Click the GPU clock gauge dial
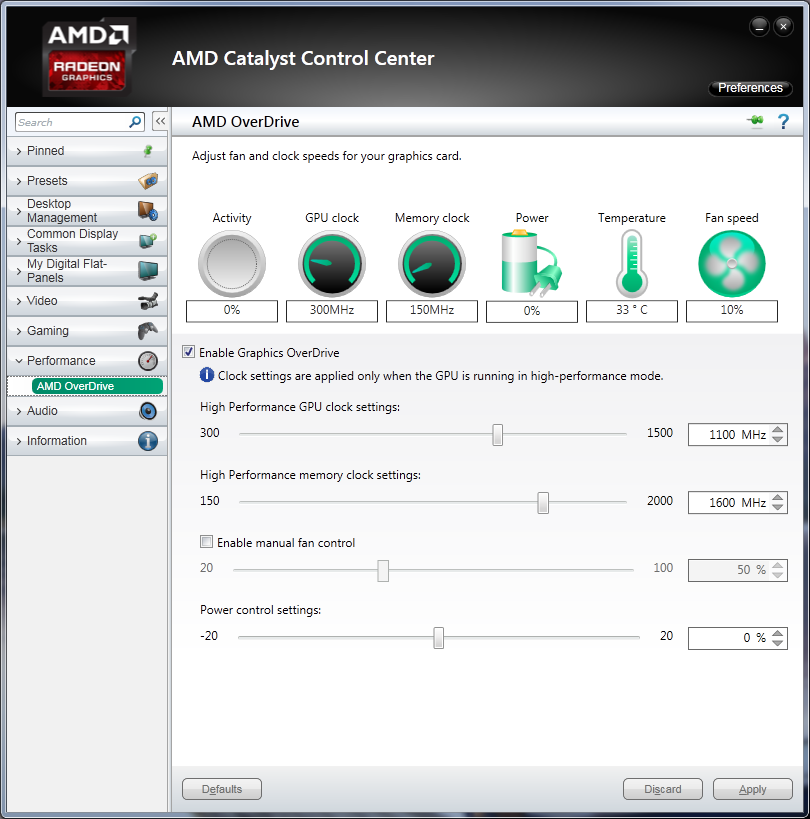This screenshot has width=810, height=819. [332, 264]
